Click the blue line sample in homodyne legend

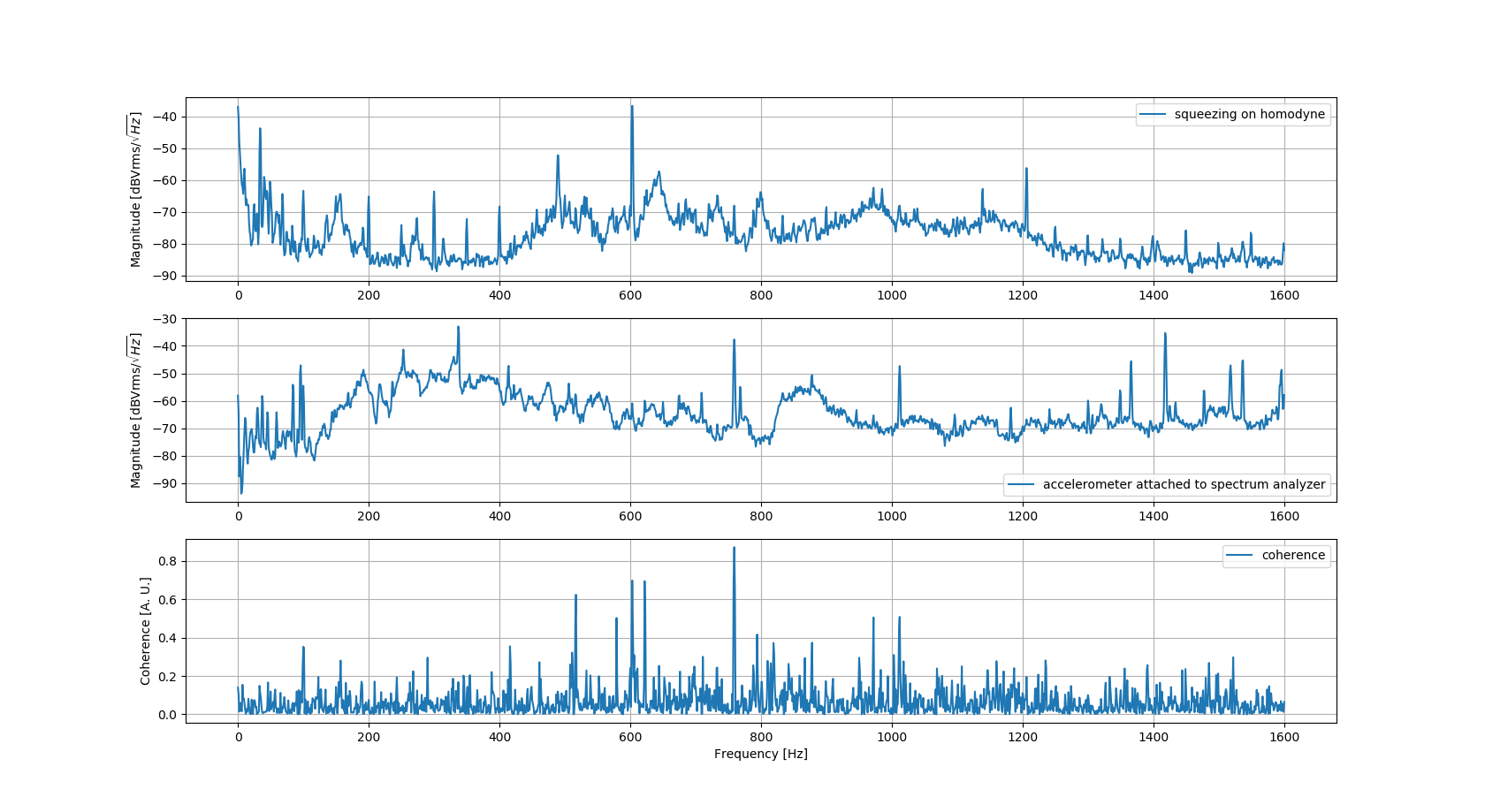(x=1154, y=114)
